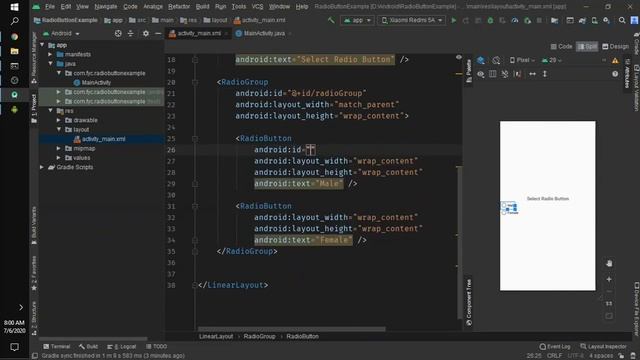
Task: Select the activity_main.xml editor tab
Action: tap(199, 33)
